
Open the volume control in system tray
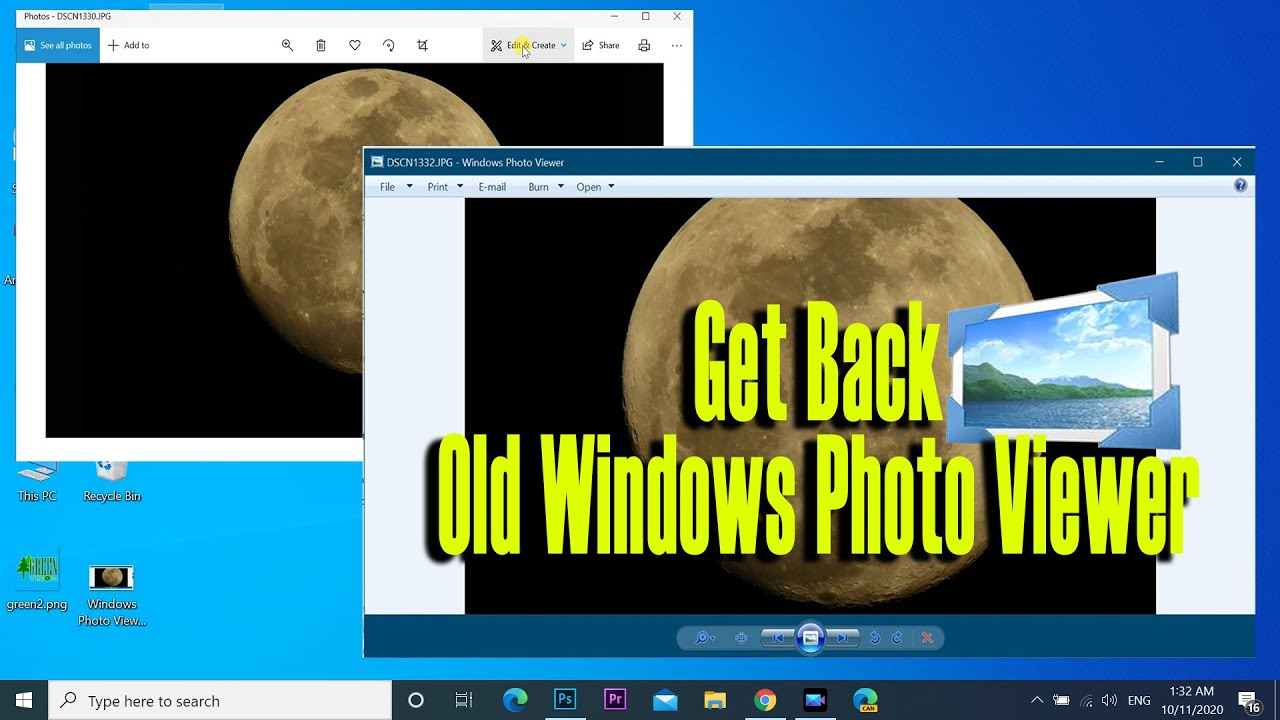pos(1109,700)
